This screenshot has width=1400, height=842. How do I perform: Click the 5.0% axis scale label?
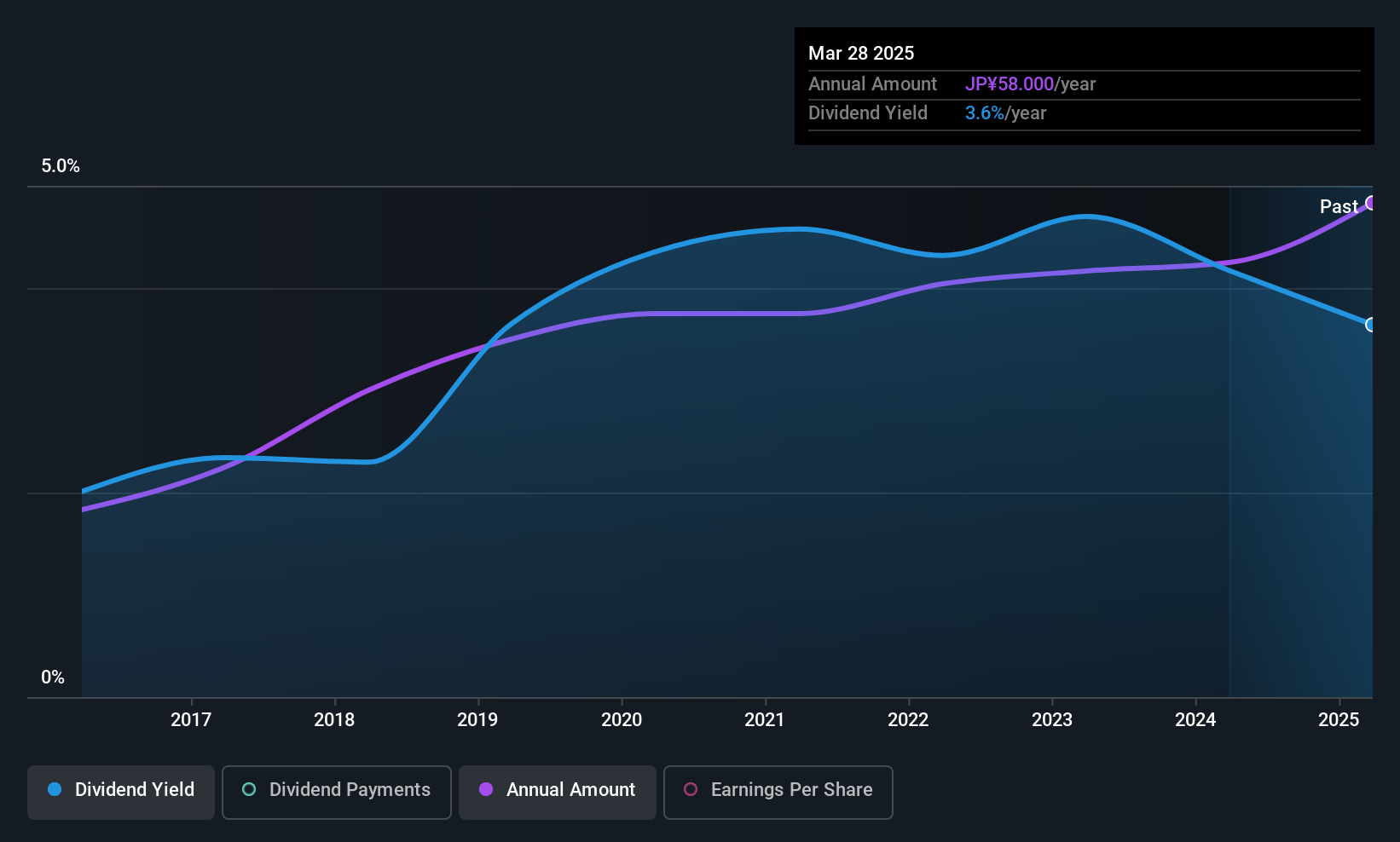point(60,166)
